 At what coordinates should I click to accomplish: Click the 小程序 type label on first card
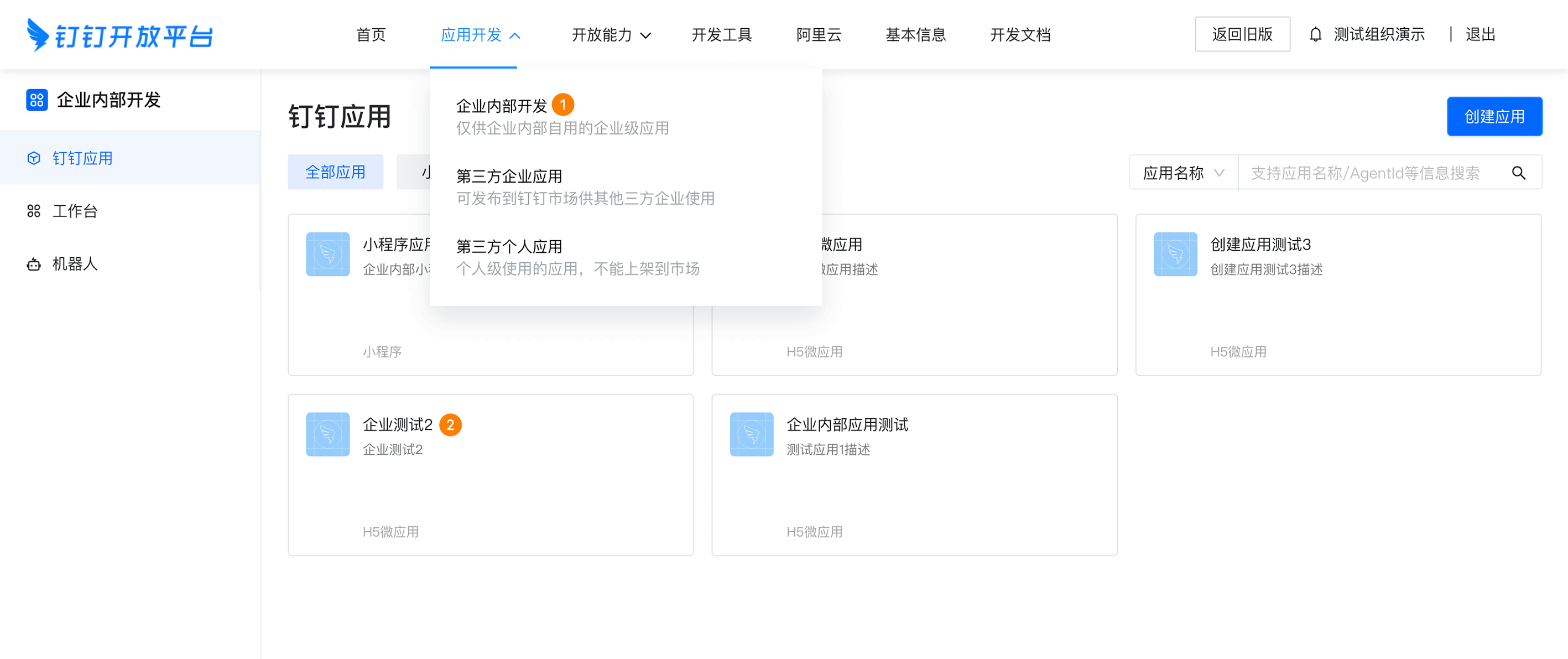point(382,351)
